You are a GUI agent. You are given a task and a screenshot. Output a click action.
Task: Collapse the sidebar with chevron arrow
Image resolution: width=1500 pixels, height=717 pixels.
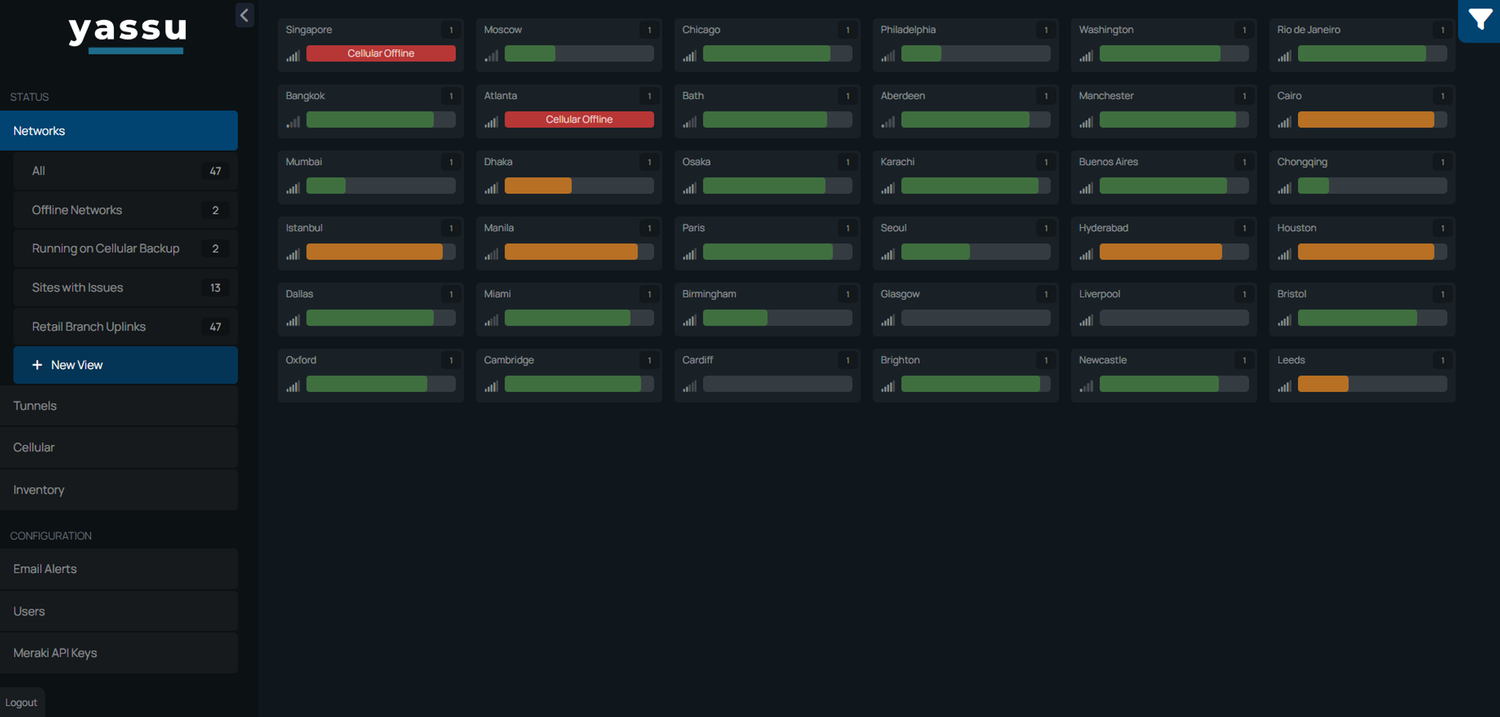pos(244,14)
